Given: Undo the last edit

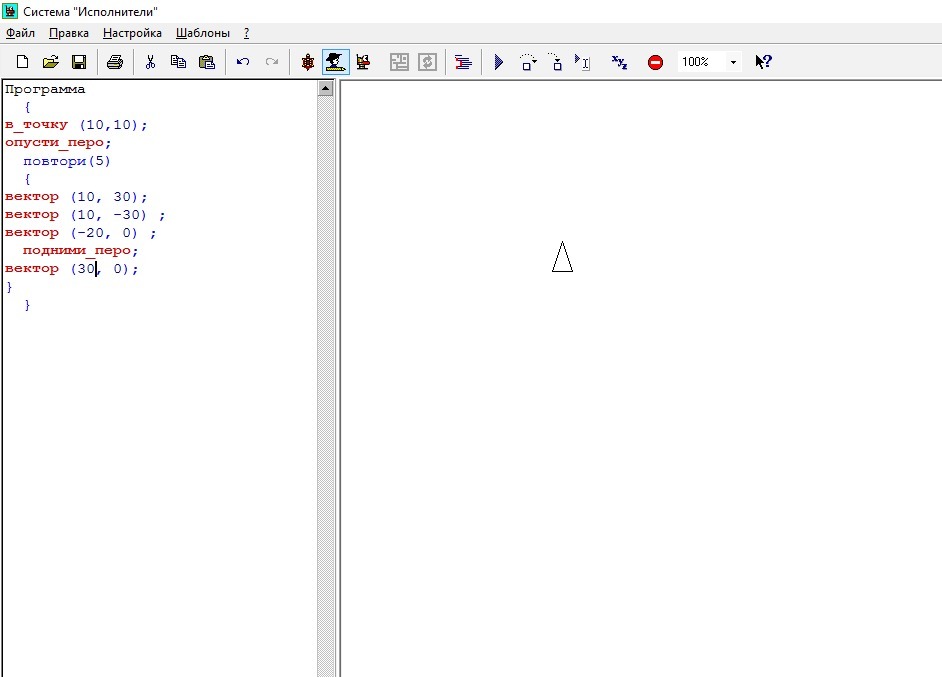Looking at the screenshot, I should (243, 62).
